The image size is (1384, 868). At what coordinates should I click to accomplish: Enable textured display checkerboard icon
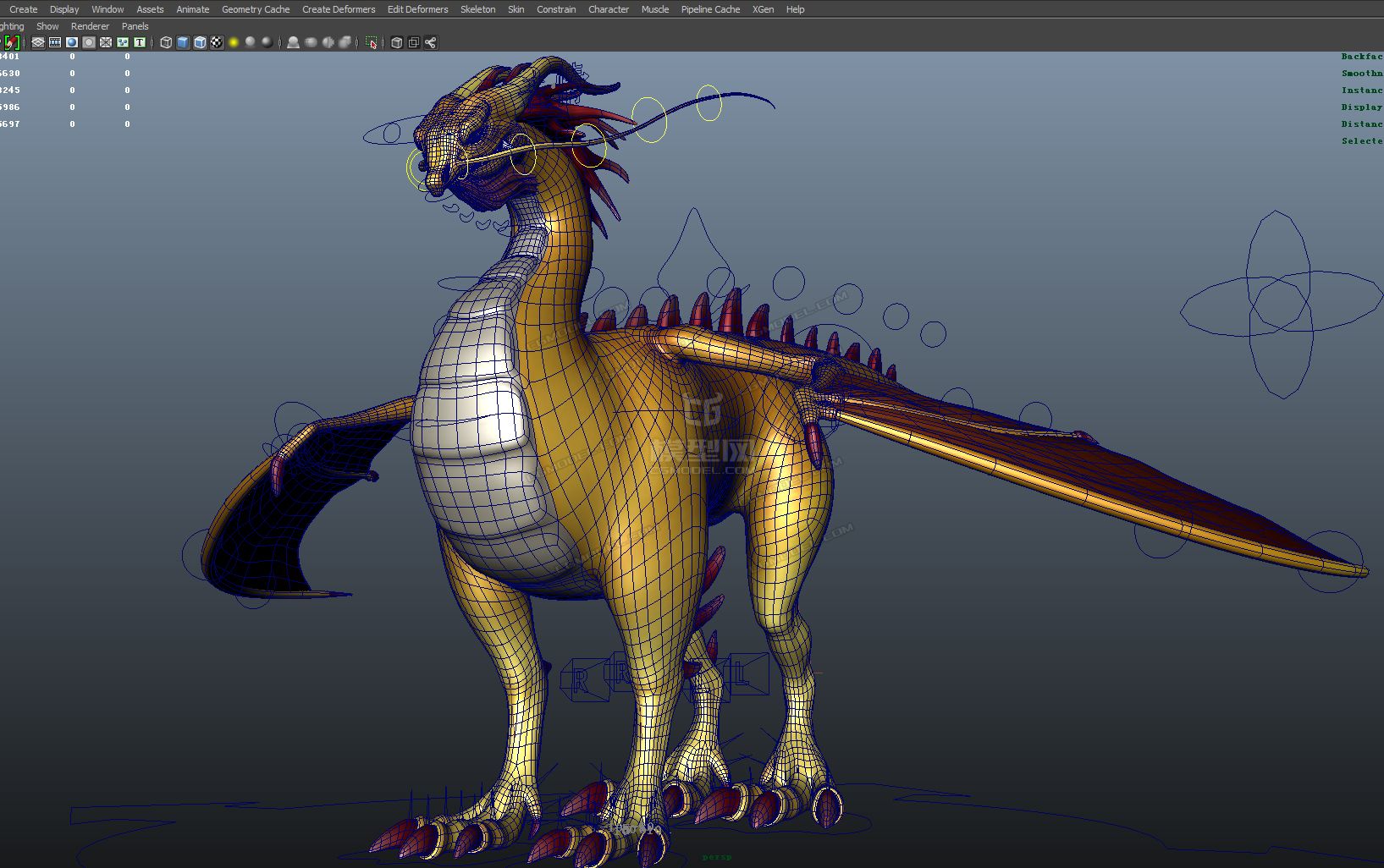(x=217, y=42)
